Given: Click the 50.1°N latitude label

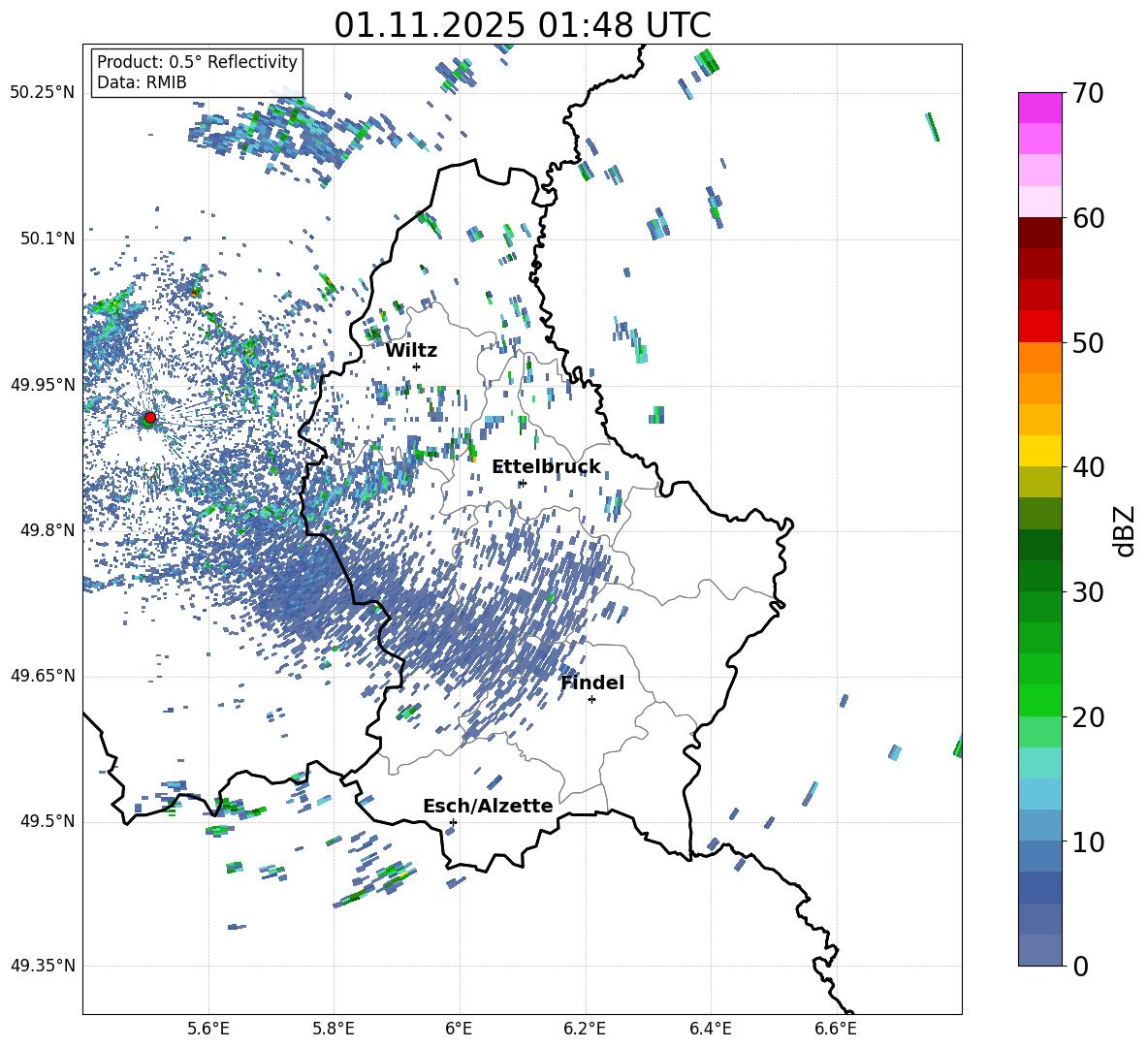Looking at the screenshot, I should coord(48,238).
